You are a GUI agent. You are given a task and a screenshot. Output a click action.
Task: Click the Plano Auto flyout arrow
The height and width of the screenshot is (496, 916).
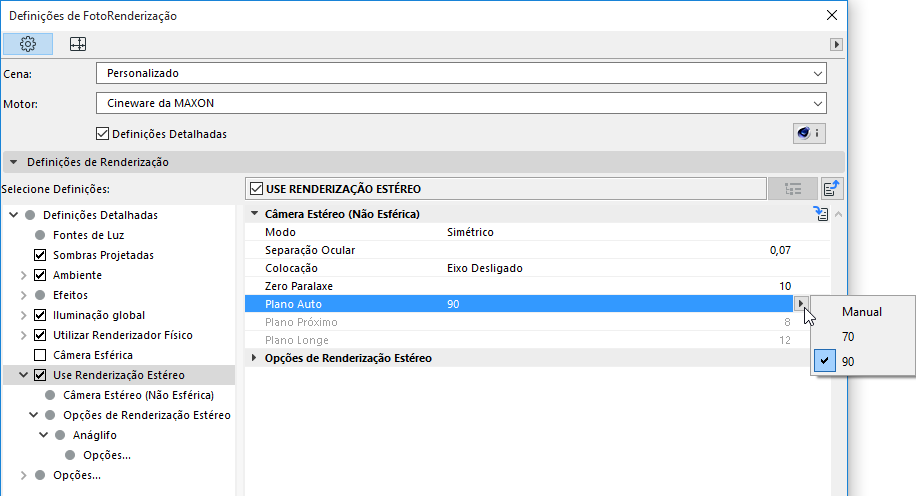tap(800, 304)
